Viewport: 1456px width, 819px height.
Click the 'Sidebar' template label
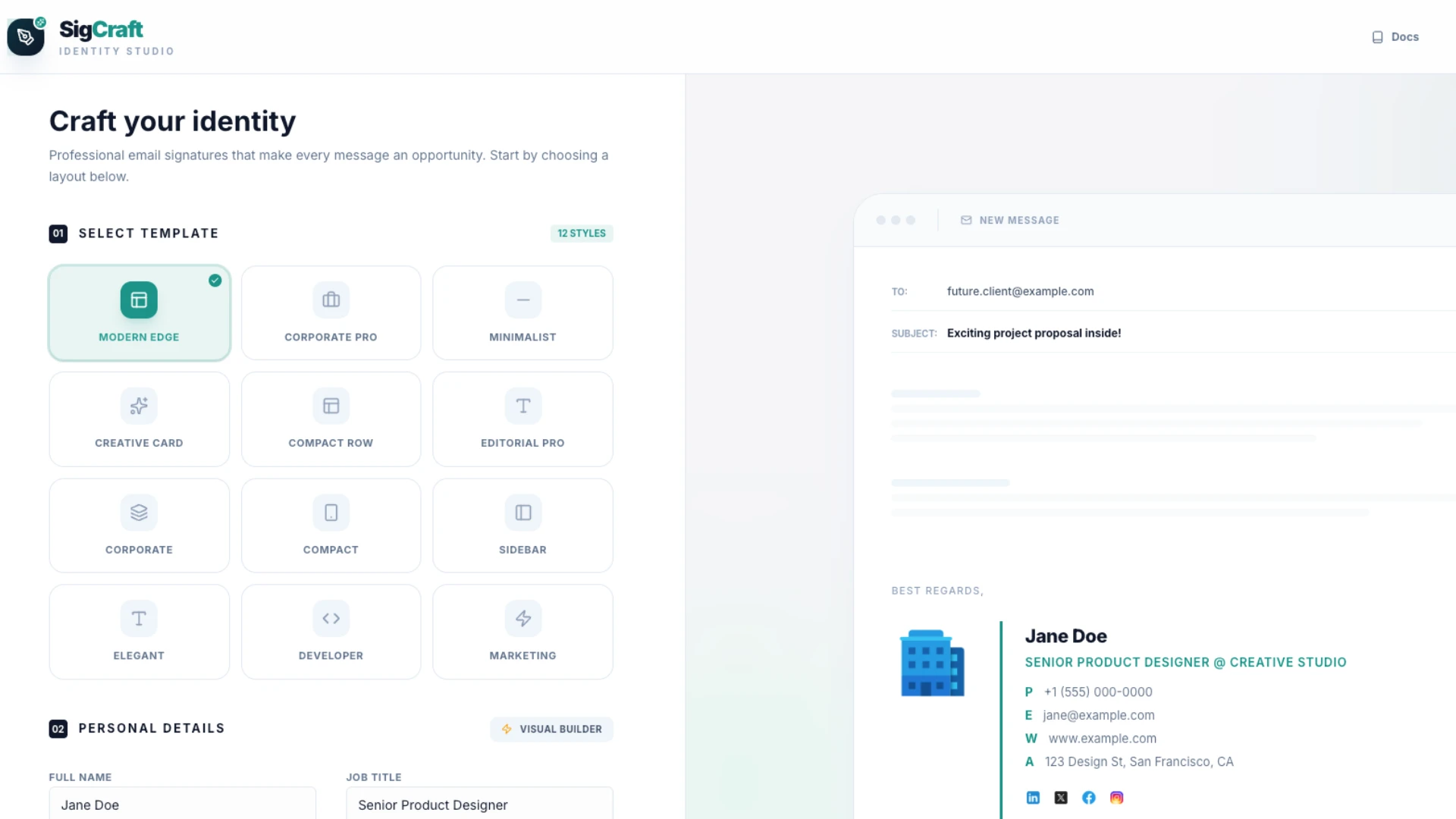(x=522, y=550)
